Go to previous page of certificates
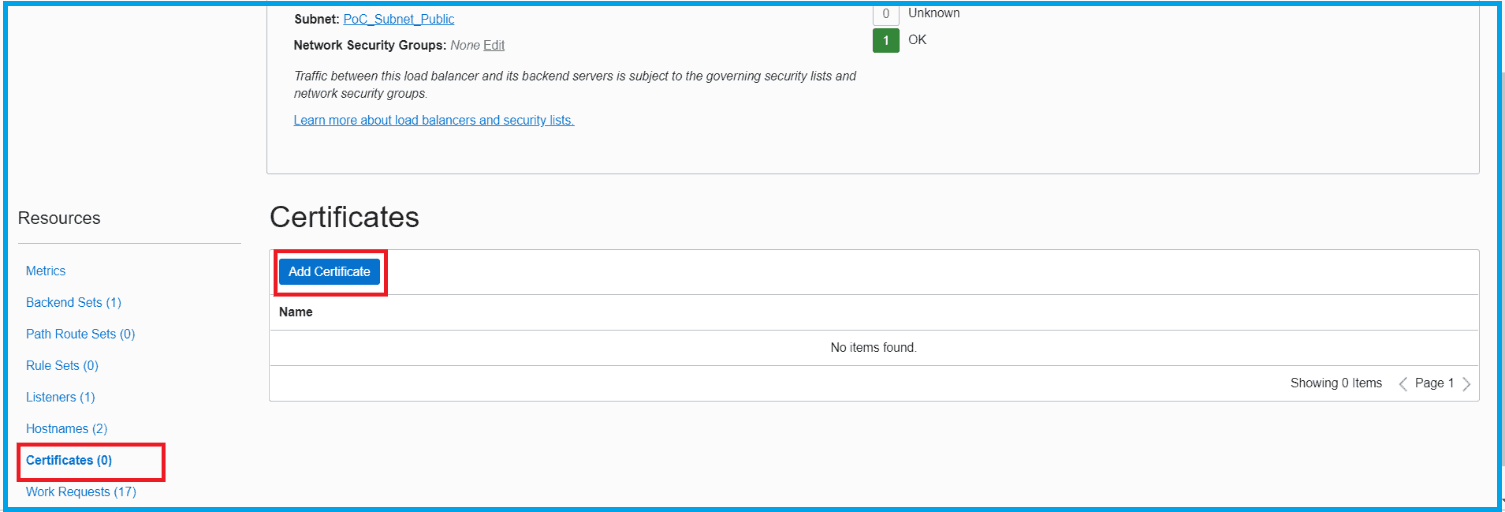 click(1403, 384)
